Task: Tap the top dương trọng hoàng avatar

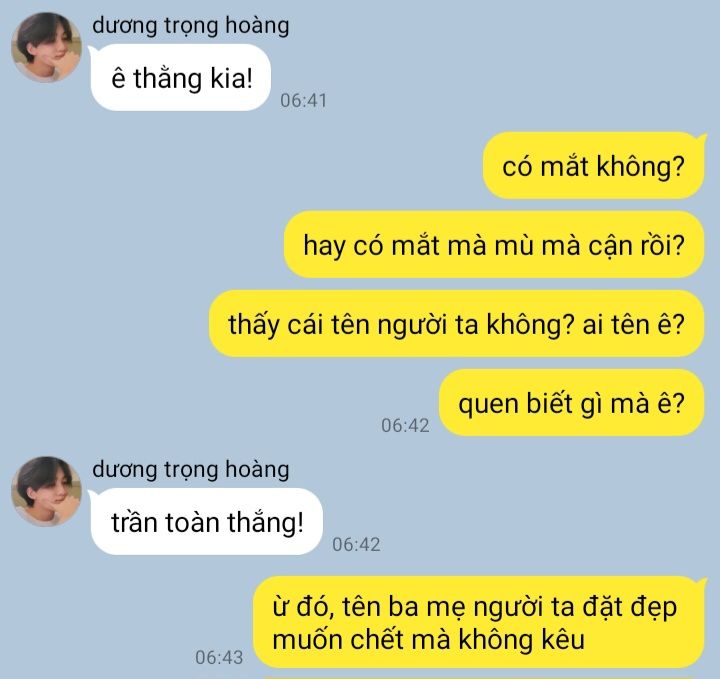Action: click(x=46, y=47)
